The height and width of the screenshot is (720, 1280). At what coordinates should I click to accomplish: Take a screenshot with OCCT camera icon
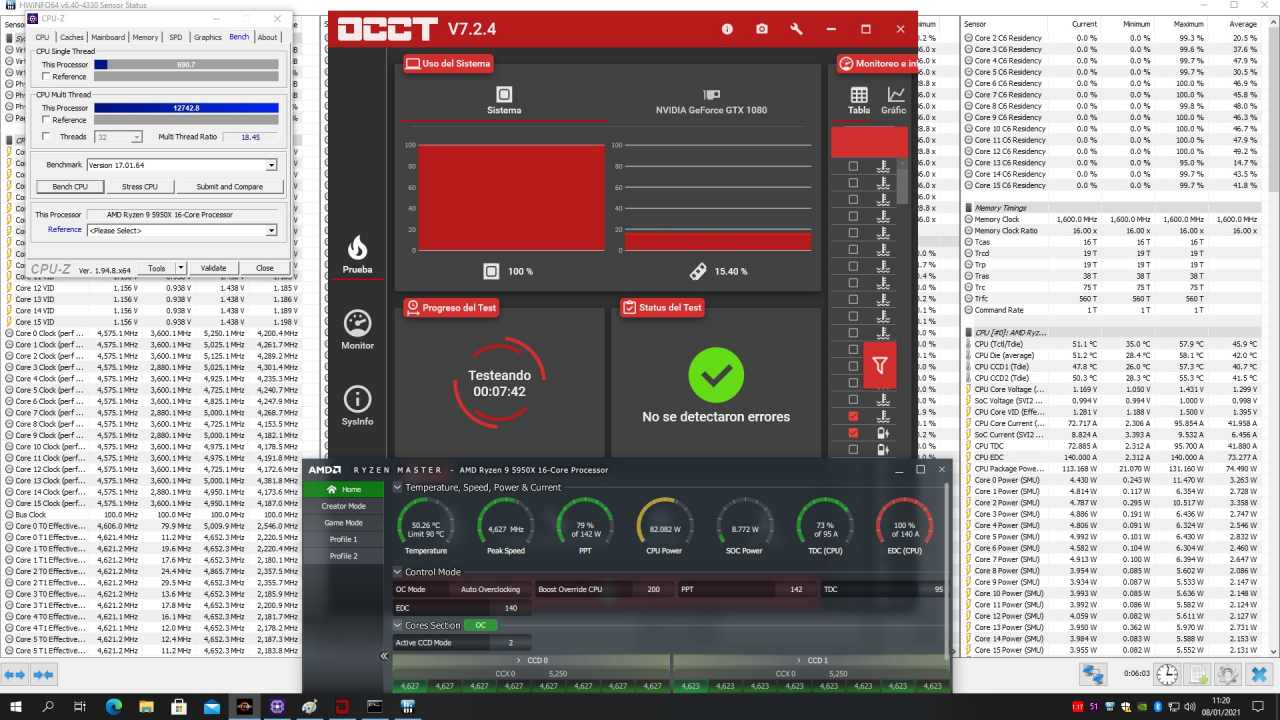pos(762,29)
